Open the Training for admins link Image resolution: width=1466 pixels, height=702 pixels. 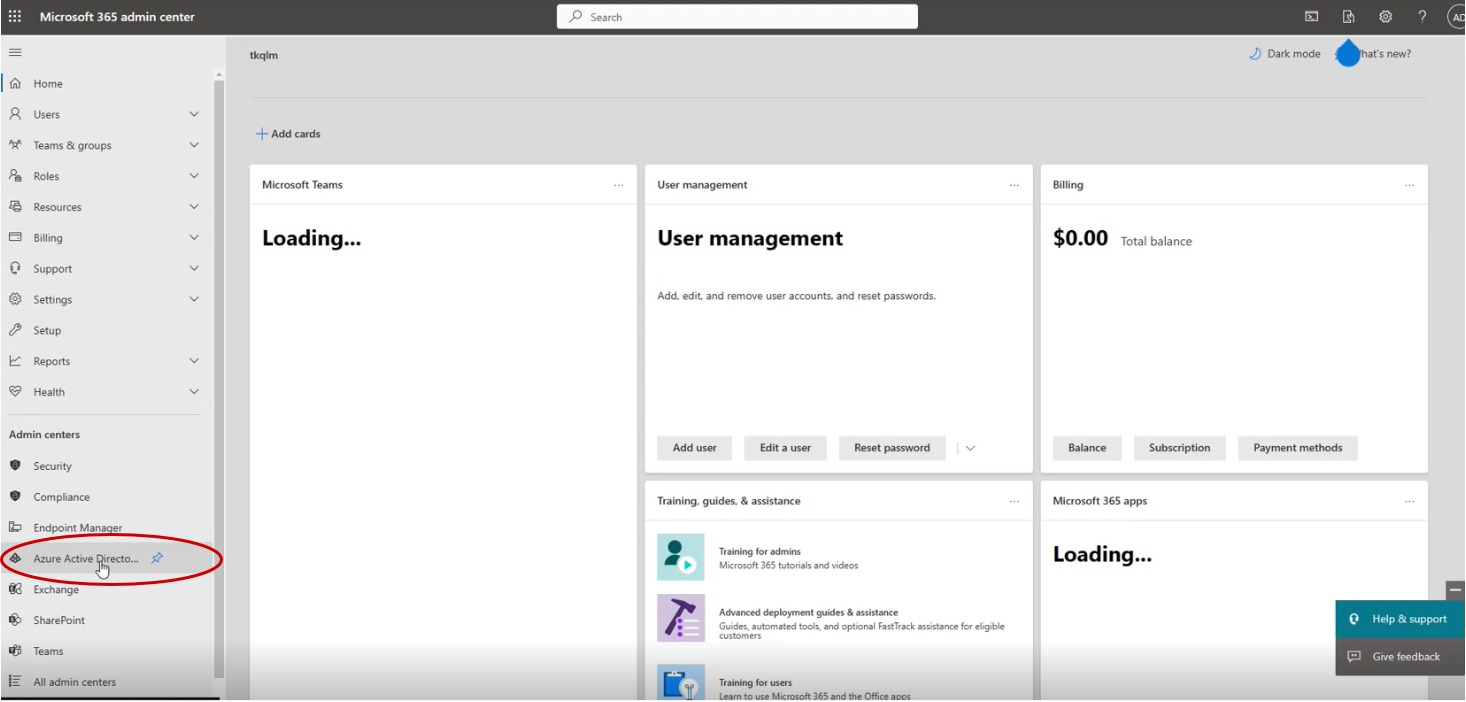coord(760,552)
